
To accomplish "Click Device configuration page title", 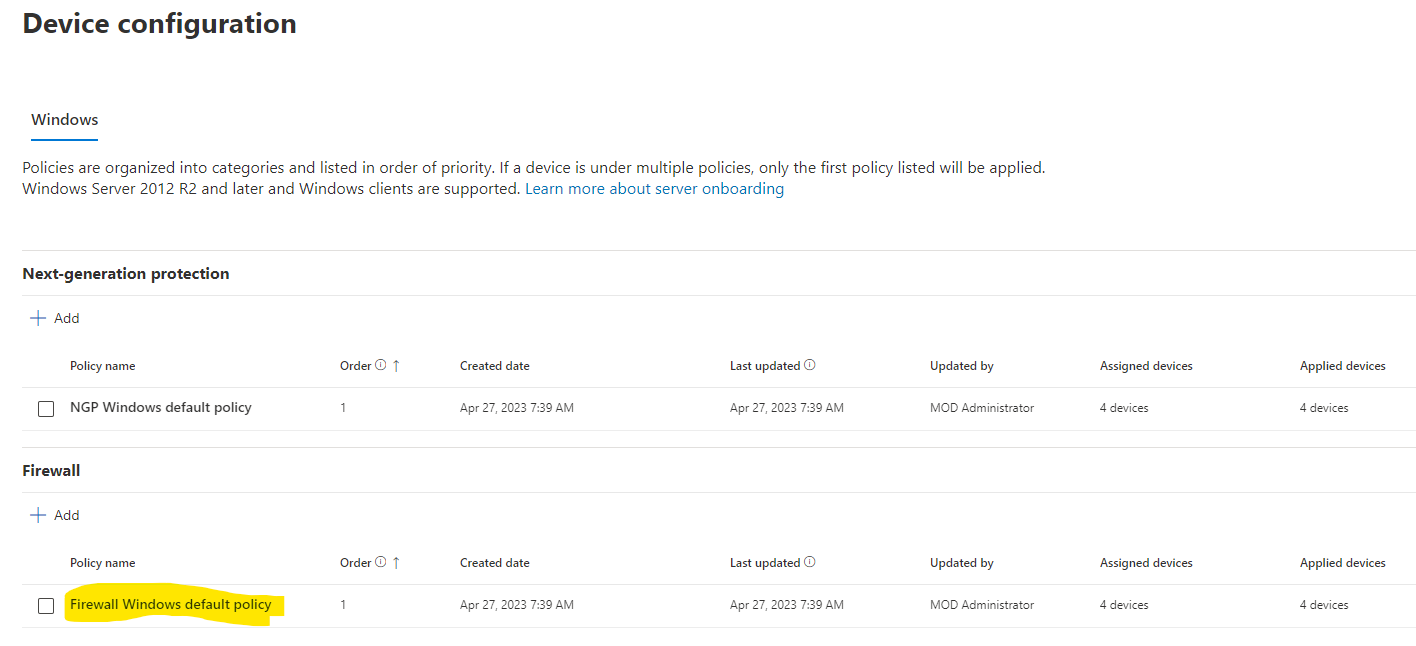I will (x=160, y=23).
